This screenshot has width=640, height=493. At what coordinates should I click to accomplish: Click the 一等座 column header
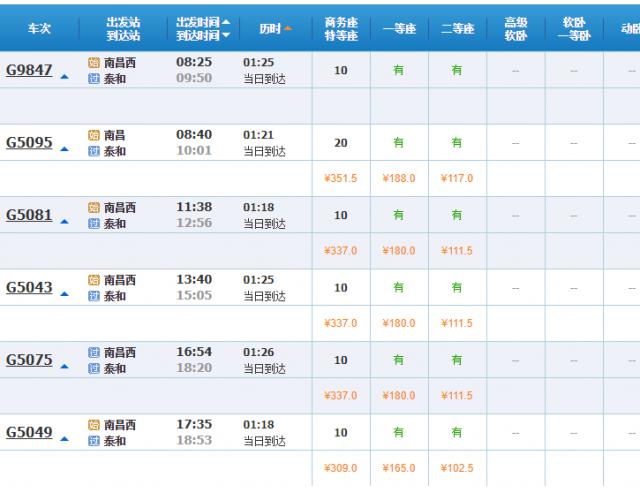[399, 29]
